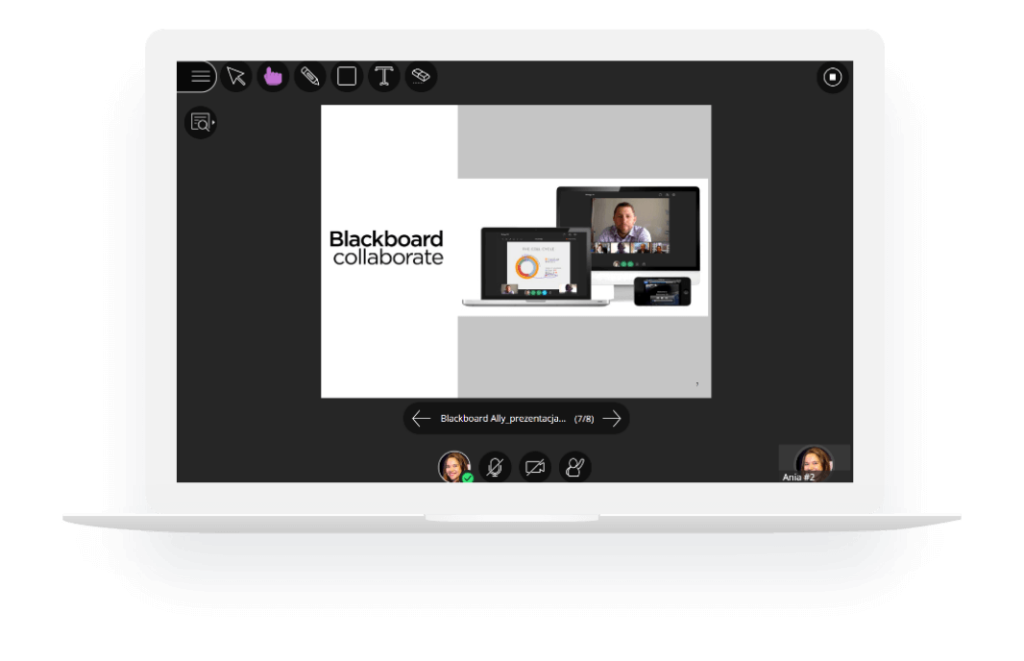
Task: Open the session menu hamburger button
Action: 197,76
